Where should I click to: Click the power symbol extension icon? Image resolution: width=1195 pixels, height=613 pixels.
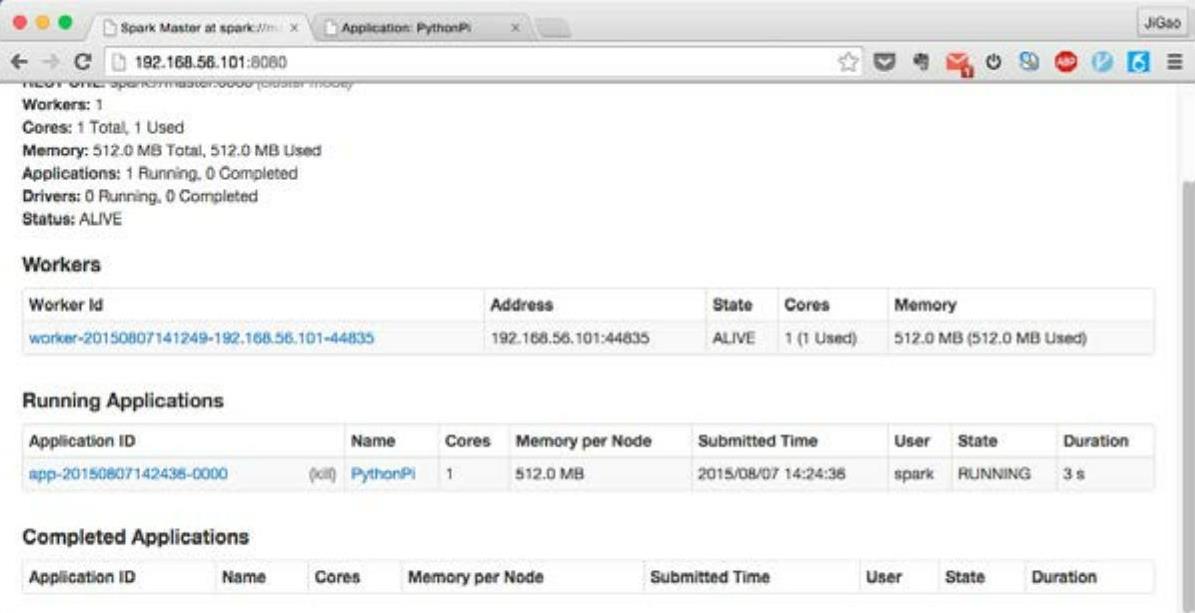[993, 63]
